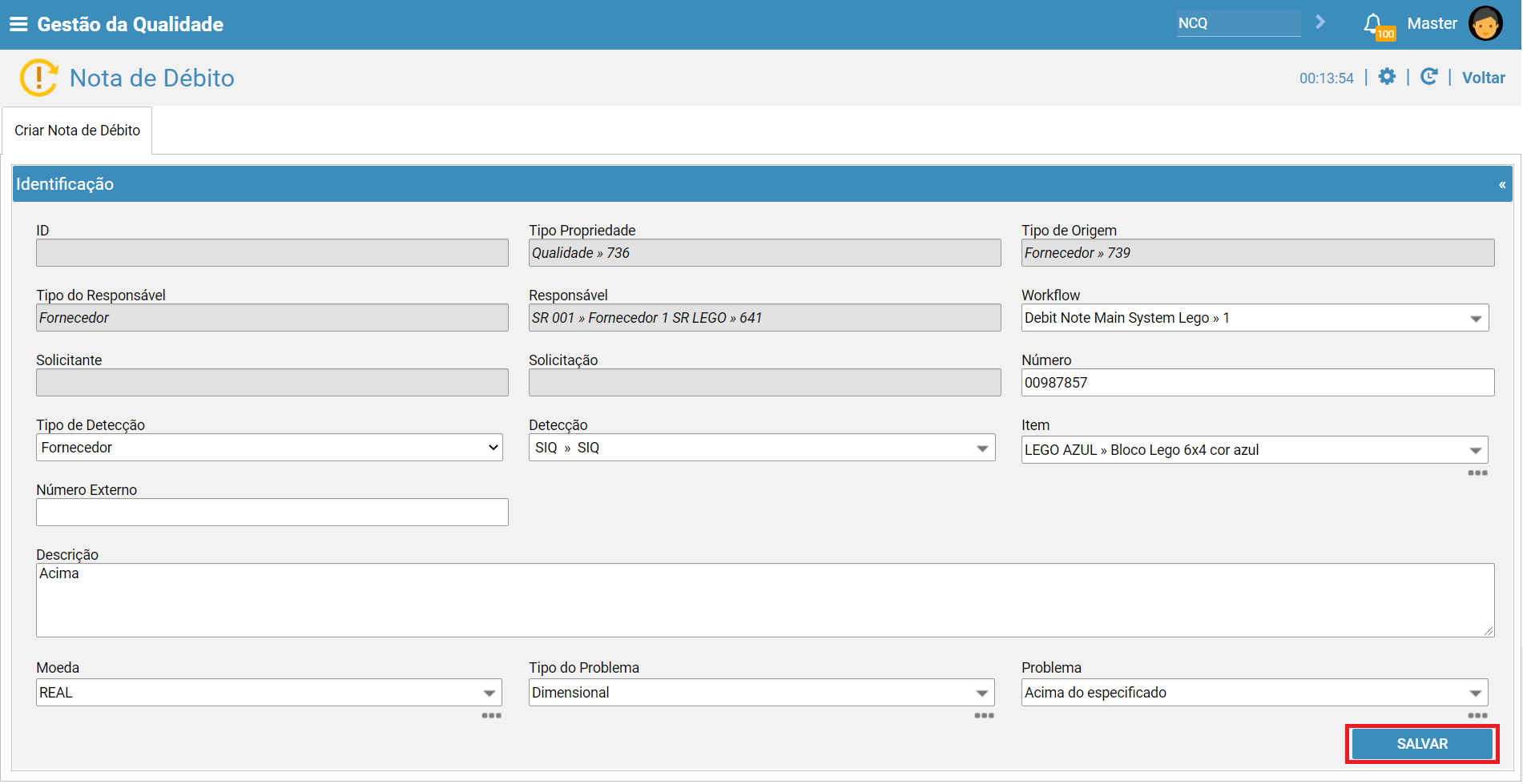
Task: Click the NCQ search arrow
Action: click(x=1320, y=22)
